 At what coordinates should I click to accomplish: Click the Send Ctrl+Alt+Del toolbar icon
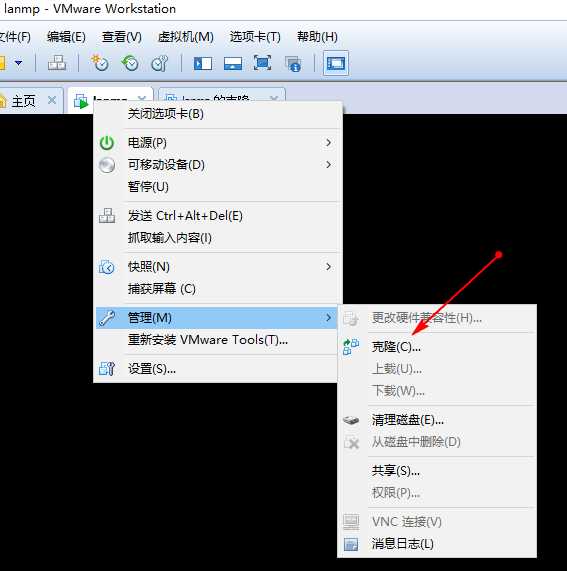(57, 63)
